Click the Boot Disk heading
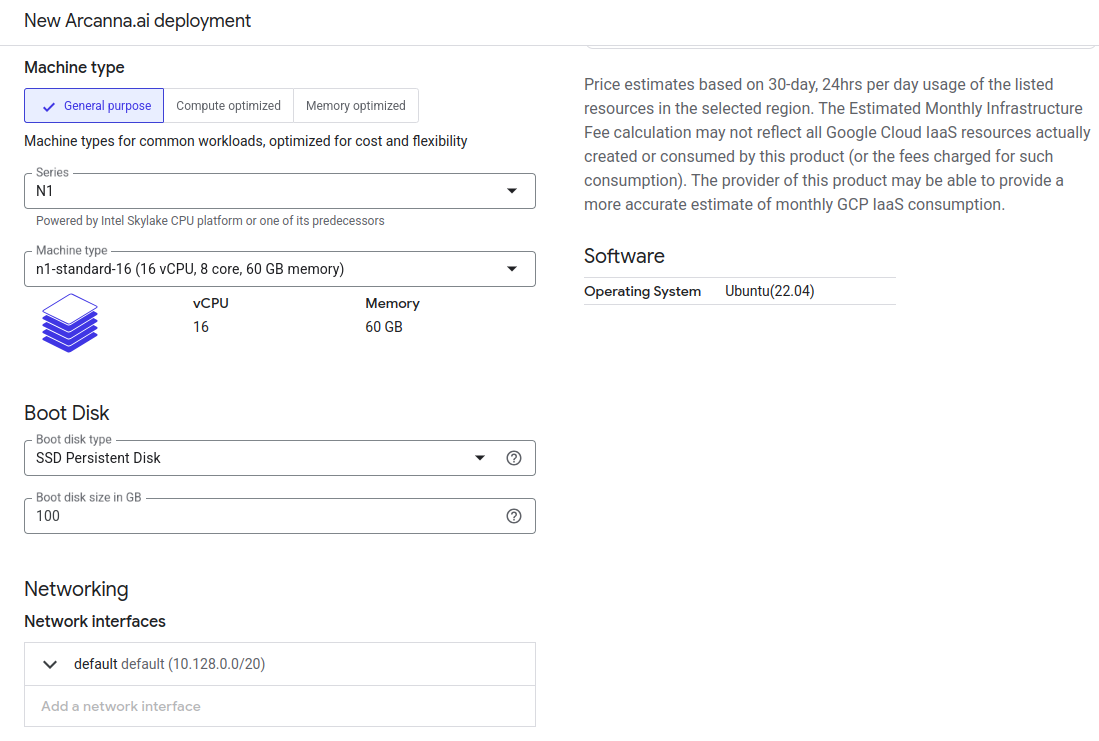Viewport: 1099px width, 741px height. (67, 413)
